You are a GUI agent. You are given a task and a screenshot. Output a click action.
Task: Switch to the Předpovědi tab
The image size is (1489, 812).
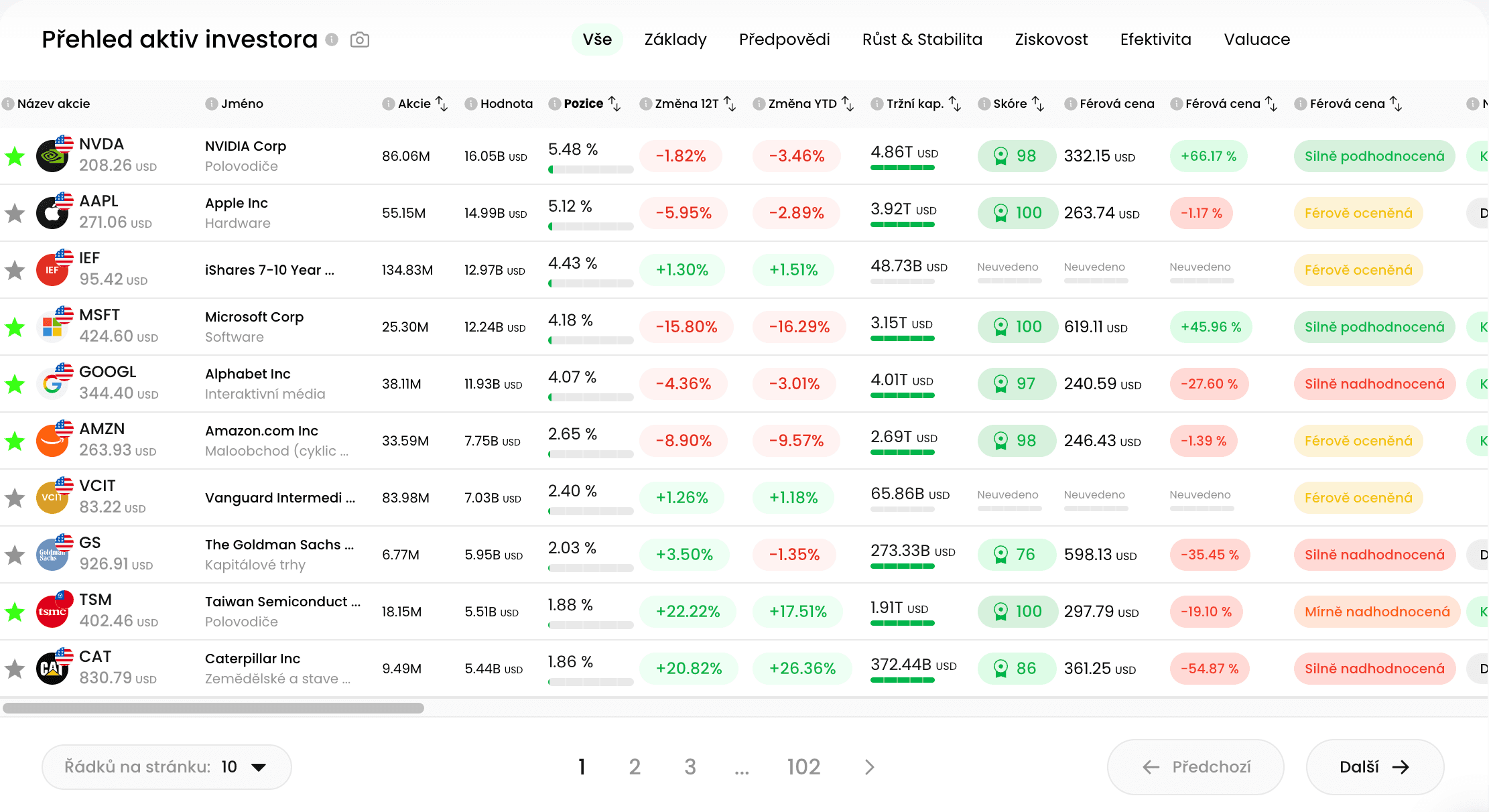point(784,40)
